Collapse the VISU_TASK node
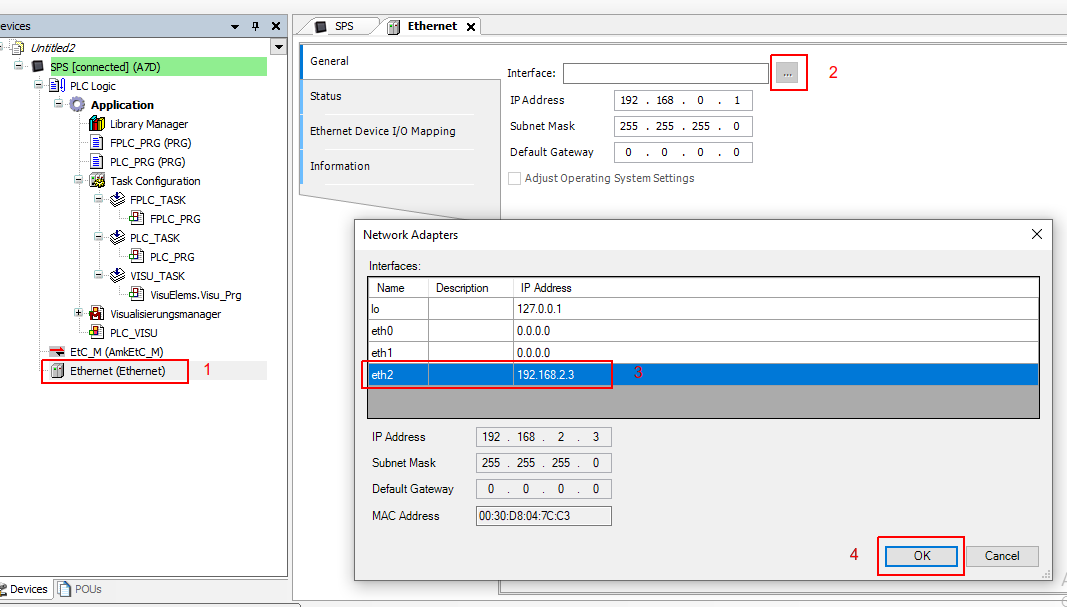This screenshot has height=607, width=1067. tap(99, 276)
